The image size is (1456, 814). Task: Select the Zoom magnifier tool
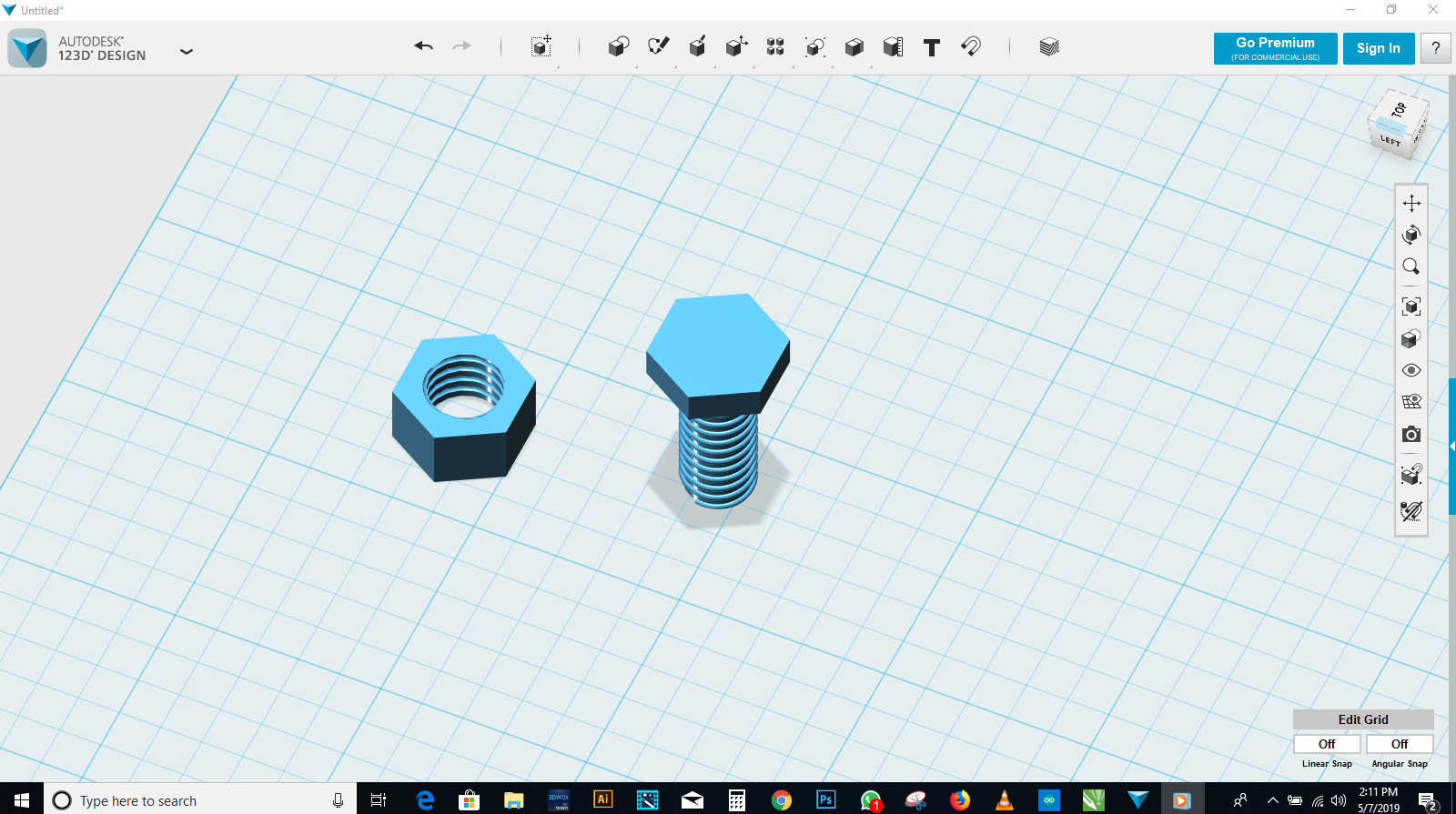pyautogui.click(x=1411, y=266)
